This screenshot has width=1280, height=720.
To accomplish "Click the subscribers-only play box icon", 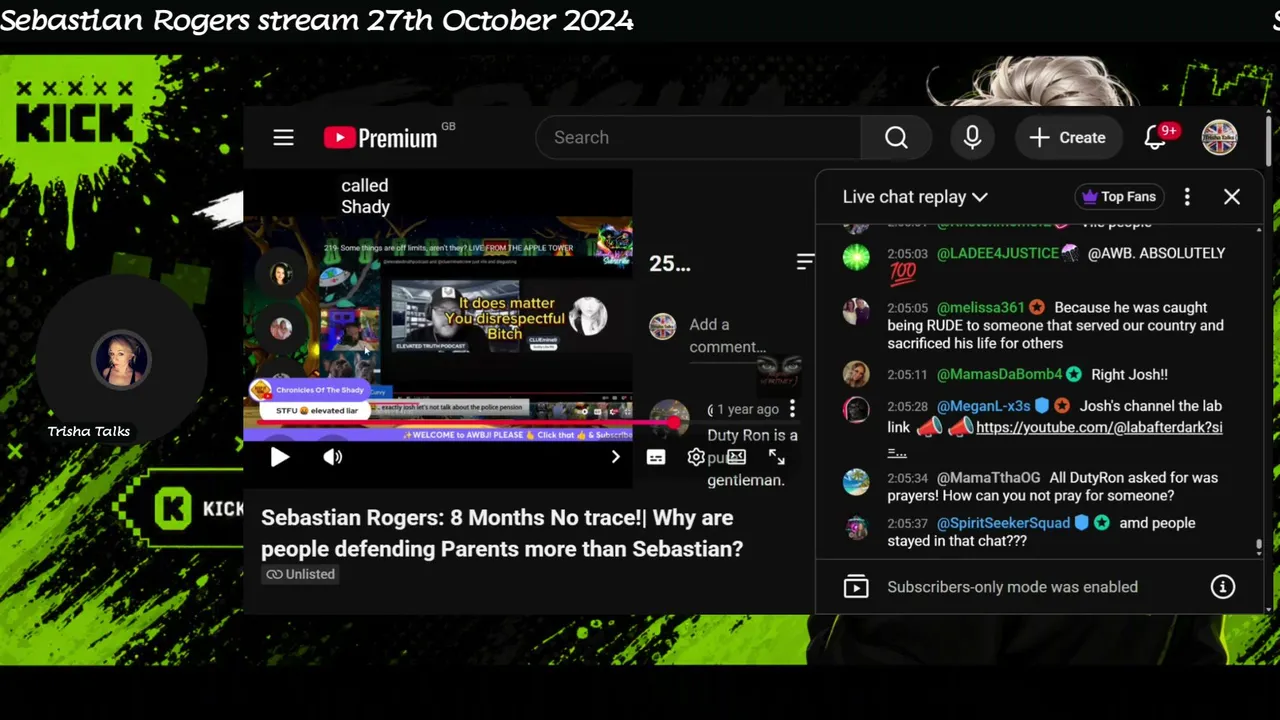I will coord(856,587).
